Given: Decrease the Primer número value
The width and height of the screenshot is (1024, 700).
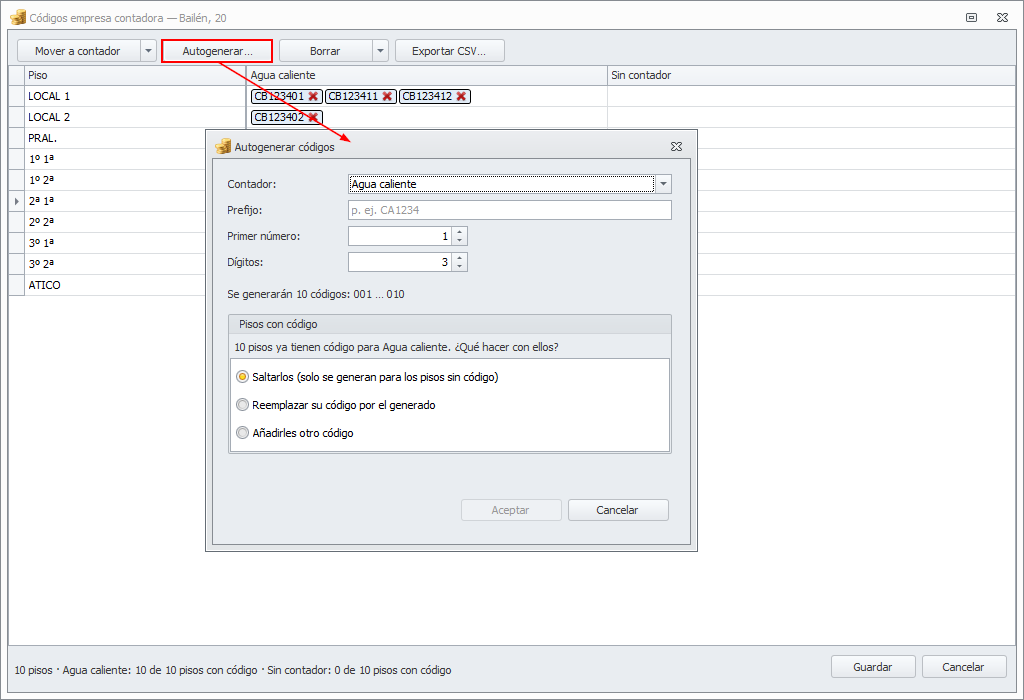Looking at the screenshot, I should (460, 240).
